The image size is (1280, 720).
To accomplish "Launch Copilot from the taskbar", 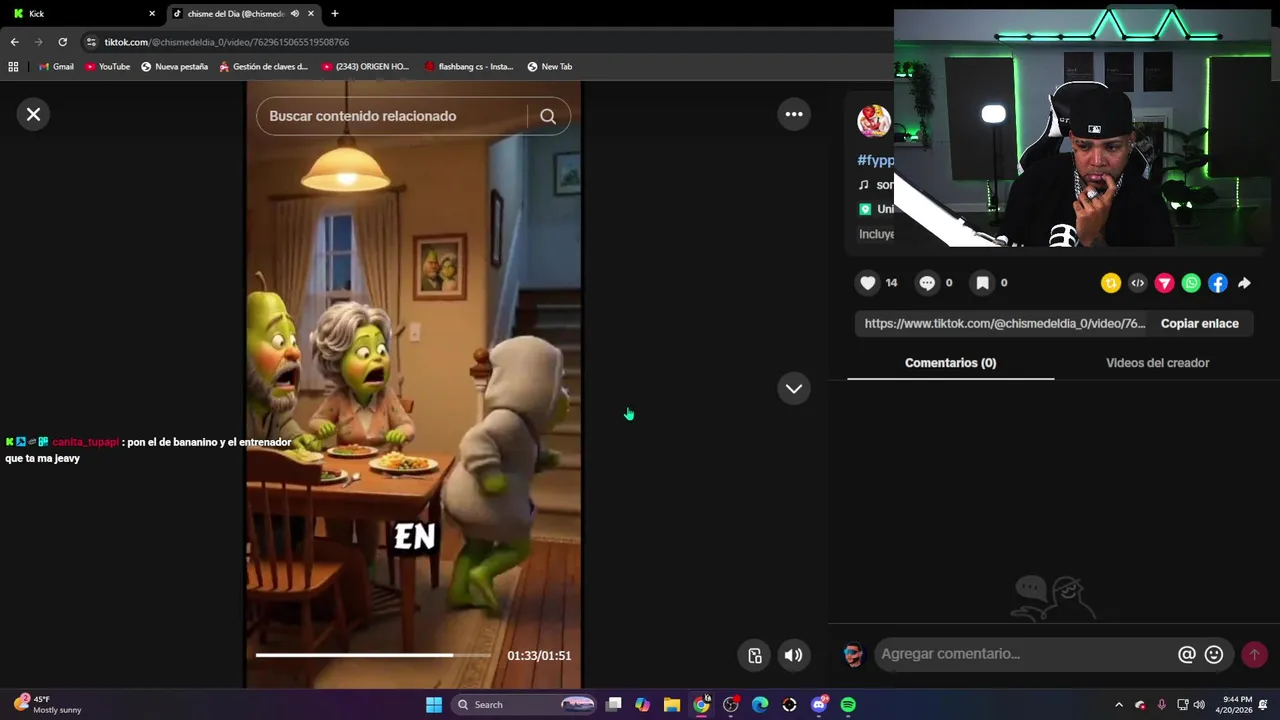I will tap(643, 705).
